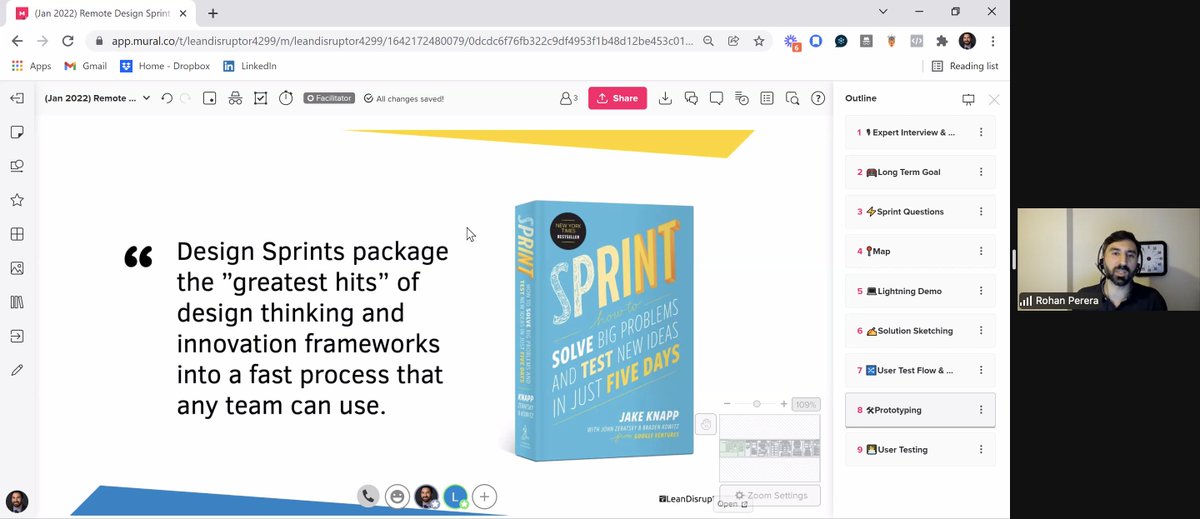Viewport: 1200px width, 519px height.
Task: Open options menu for Long Term Goal item
Action: [981, 172]
